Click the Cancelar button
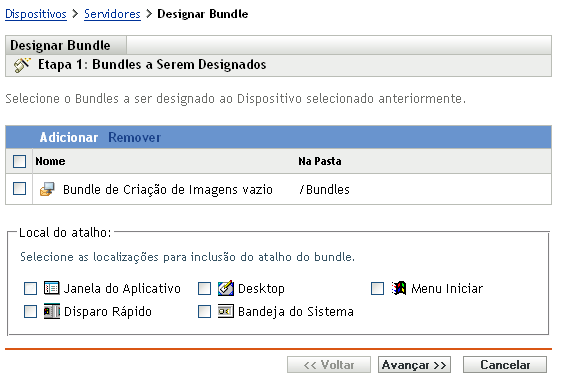 [505, 365]
